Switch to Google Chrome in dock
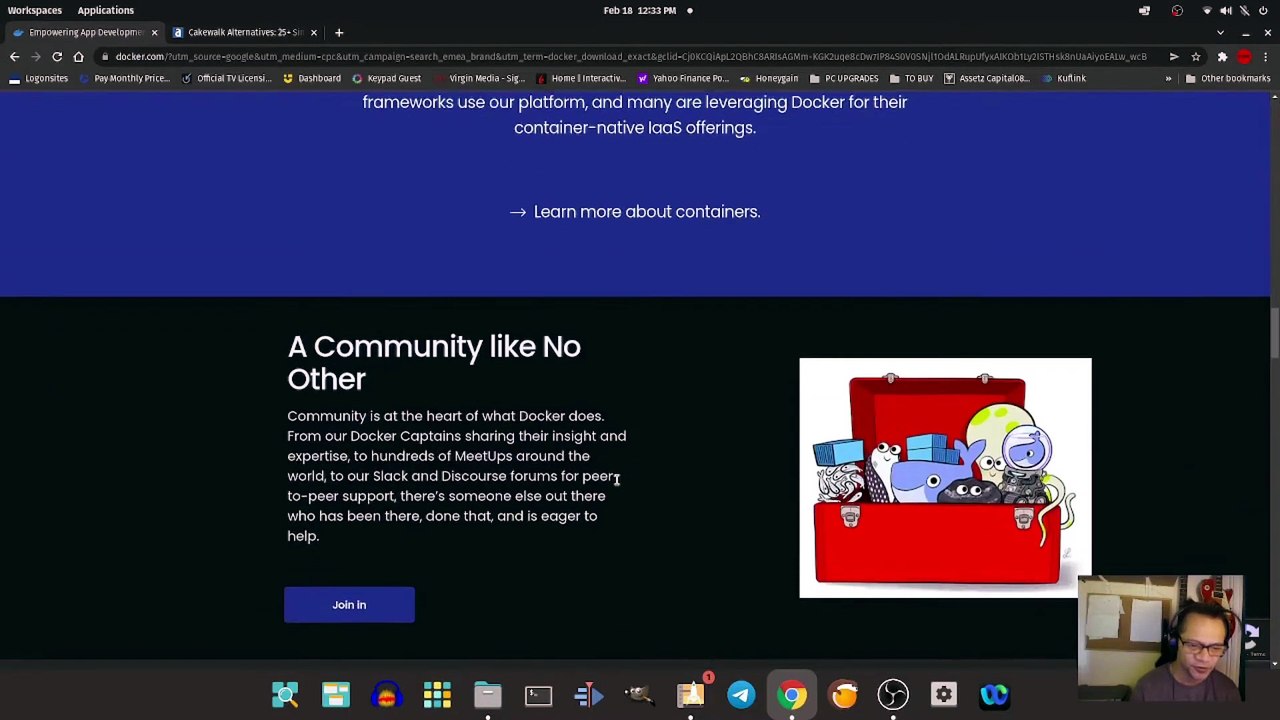This screenshot has width=1280, height=720. coord(792,694)
